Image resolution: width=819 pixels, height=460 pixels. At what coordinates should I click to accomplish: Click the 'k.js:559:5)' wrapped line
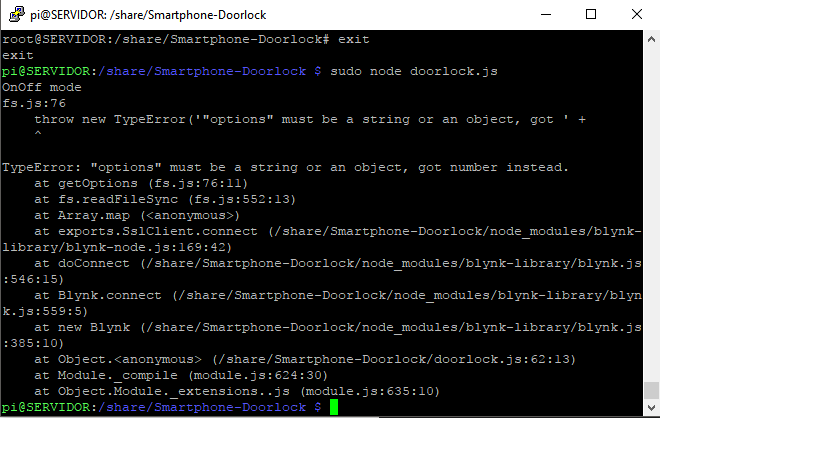(45, 311)
